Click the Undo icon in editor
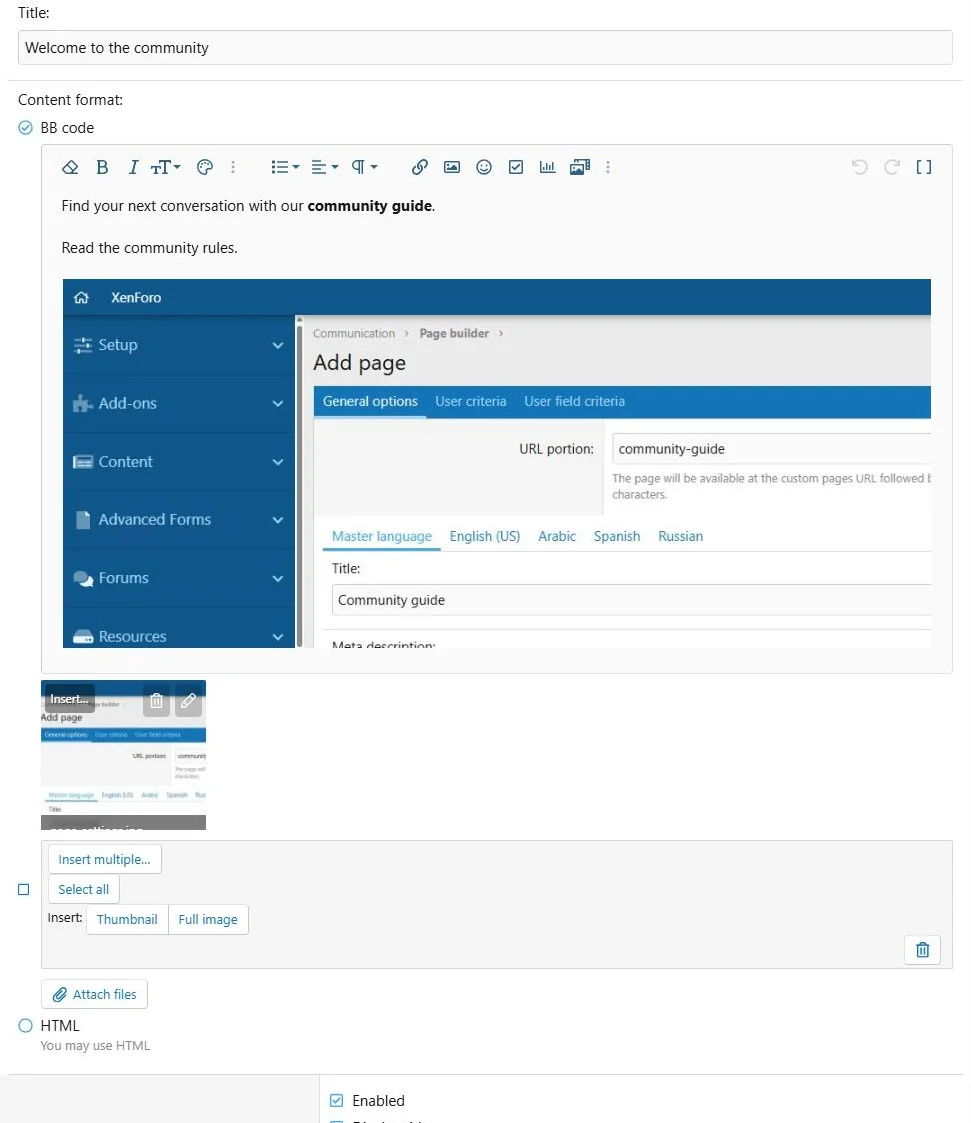Image resolution: width=971 pixels, height=1123 pixels. coord(860,167)
